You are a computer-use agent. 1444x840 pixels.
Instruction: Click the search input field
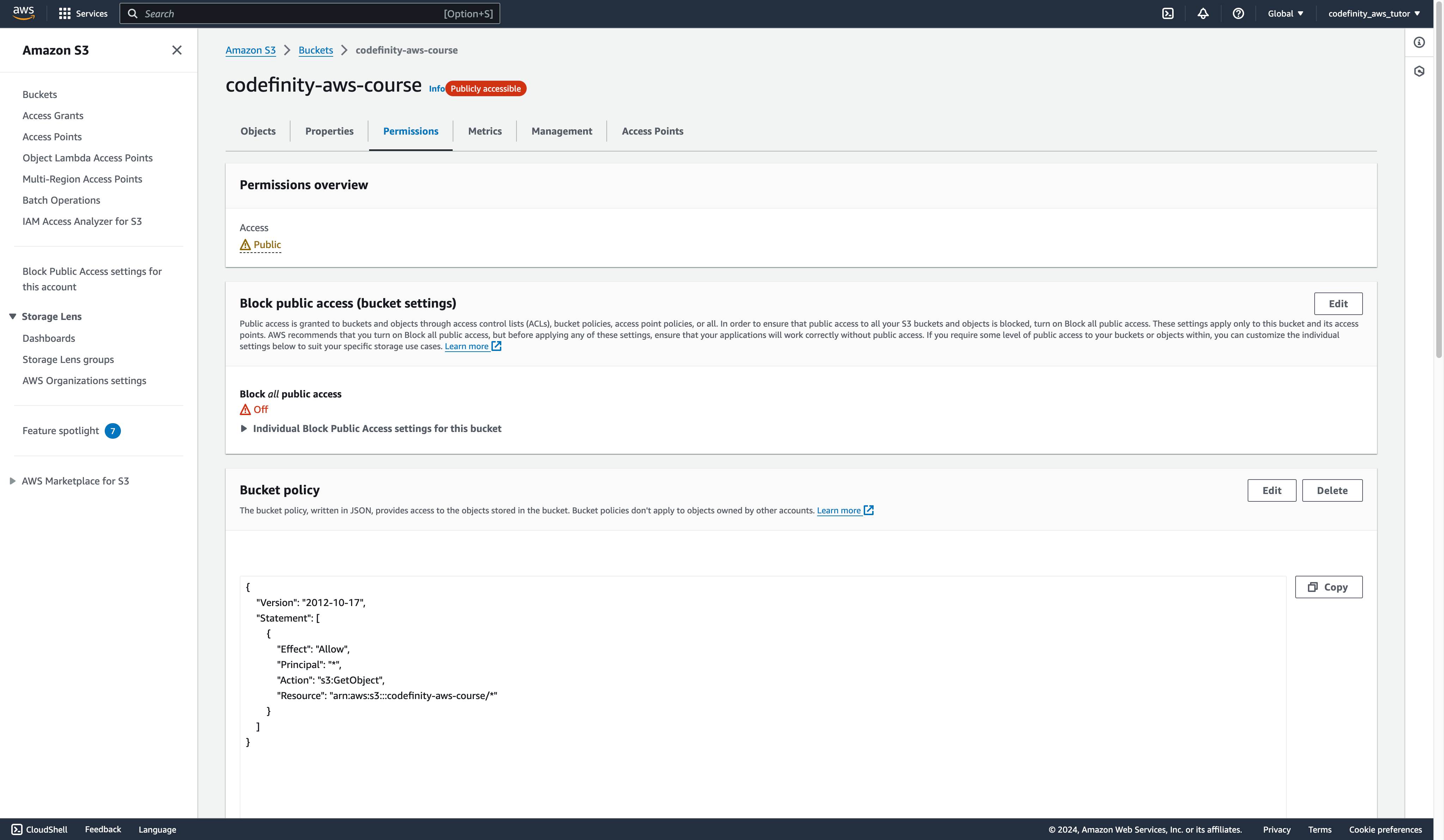[x=310, y=13]
